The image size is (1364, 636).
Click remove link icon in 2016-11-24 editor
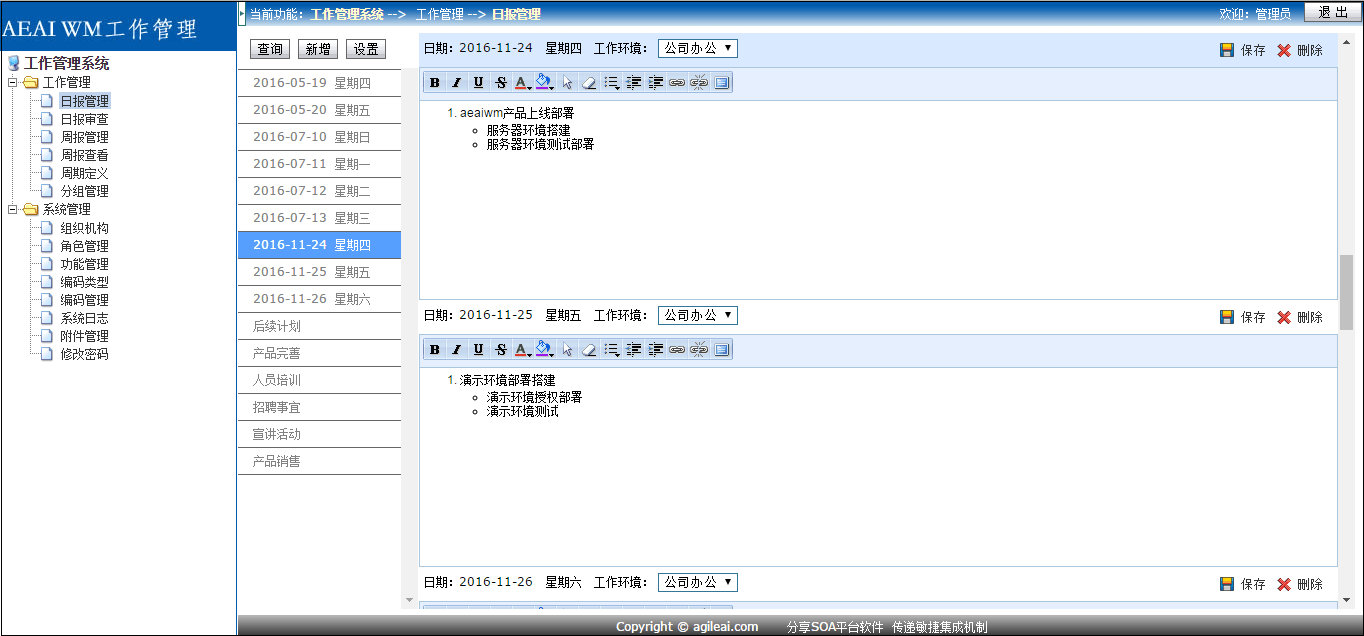point(699,83)
